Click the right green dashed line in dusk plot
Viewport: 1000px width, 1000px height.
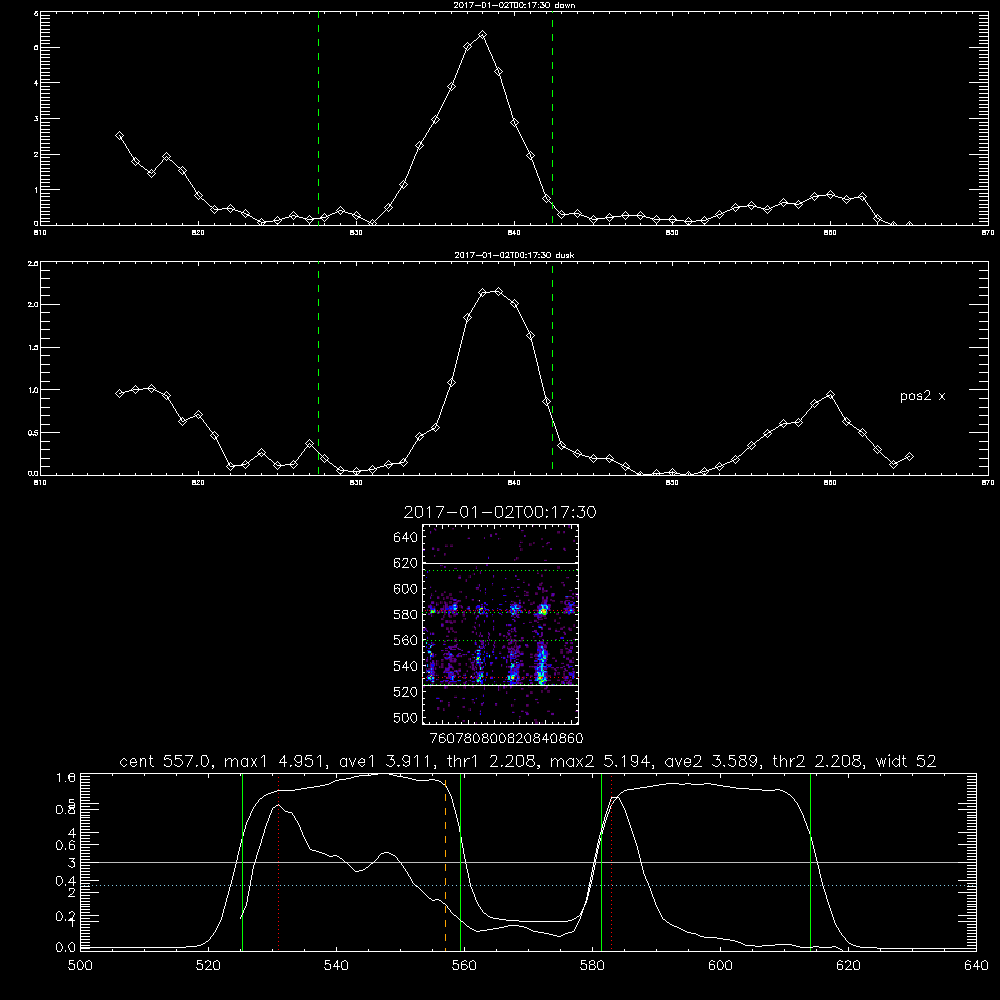pos(552,370)
